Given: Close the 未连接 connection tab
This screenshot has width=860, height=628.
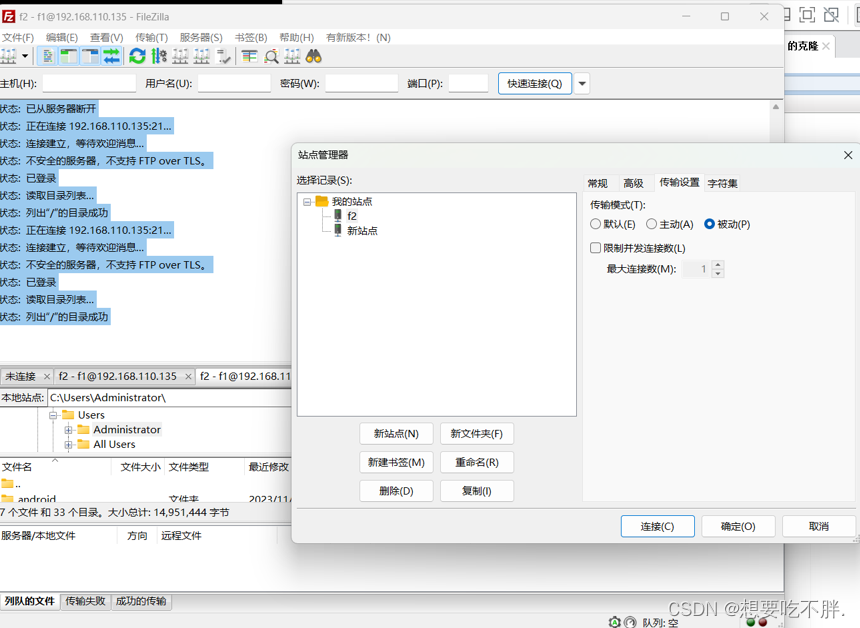Looking at the screenshot, I should tap(47, 376).
